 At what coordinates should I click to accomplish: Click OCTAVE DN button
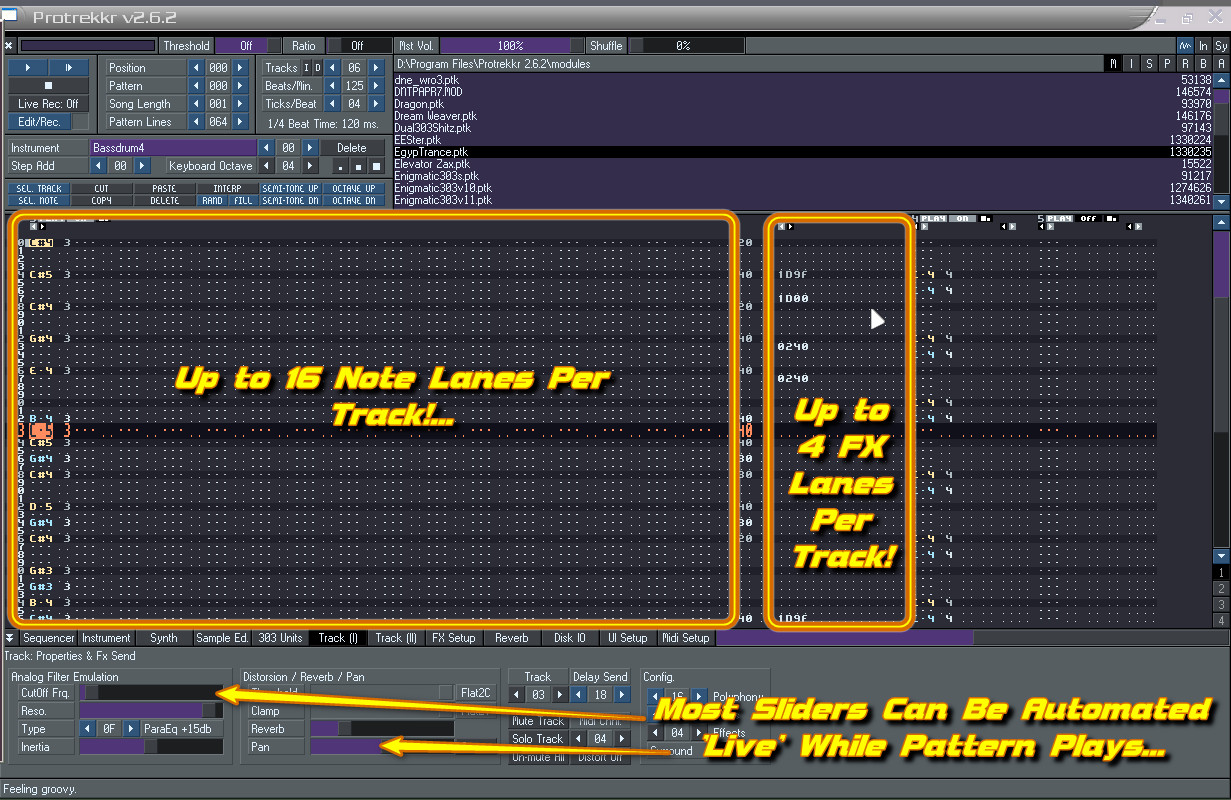point(353,200)
